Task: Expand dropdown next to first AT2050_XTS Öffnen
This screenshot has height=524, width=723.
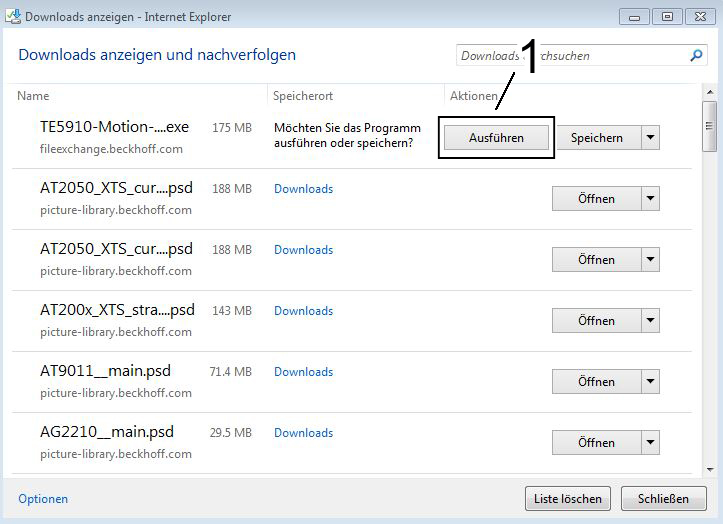Action: [x=651, y=199]
